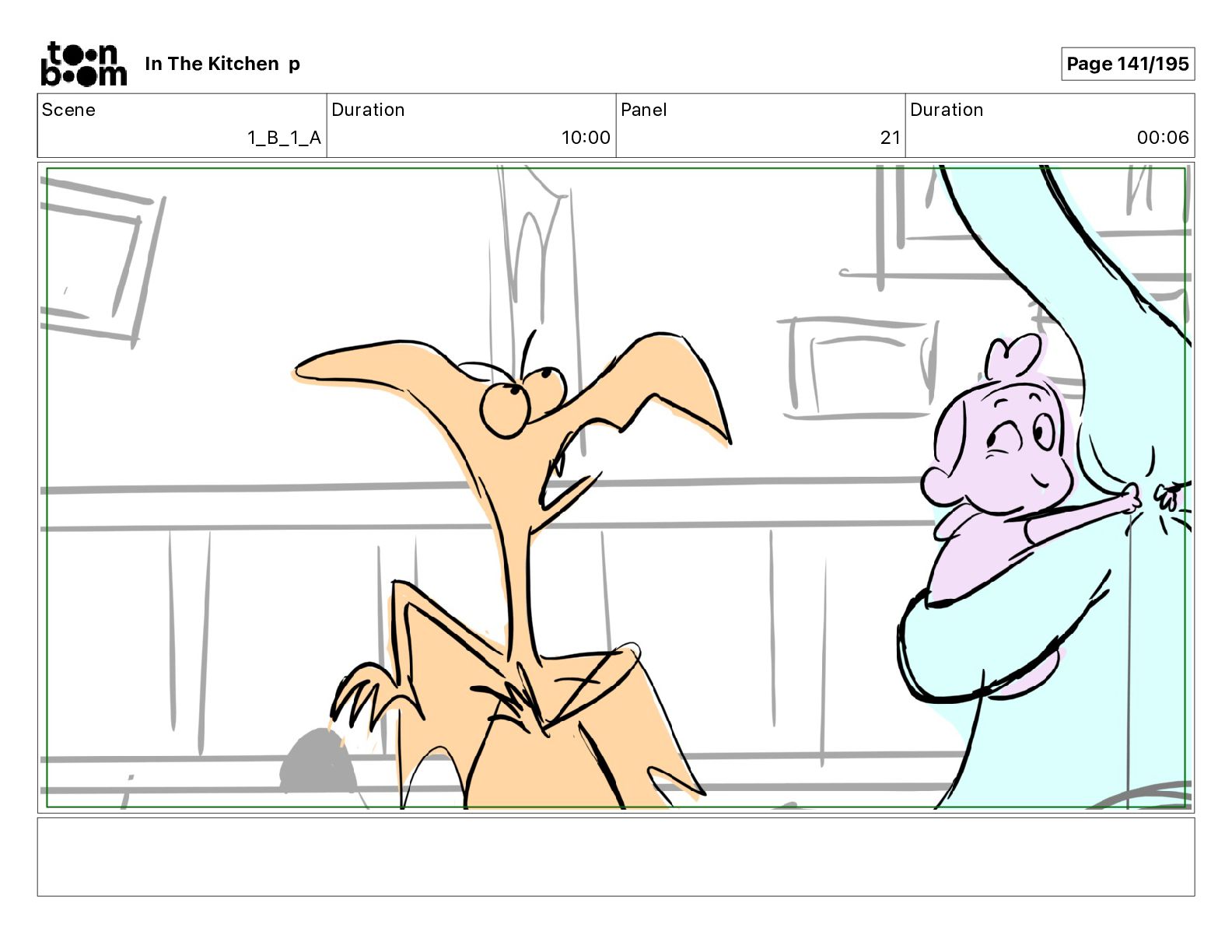Click the panel number 21
The width and height of the screenshot is (1232, 952).
[890, 138]
